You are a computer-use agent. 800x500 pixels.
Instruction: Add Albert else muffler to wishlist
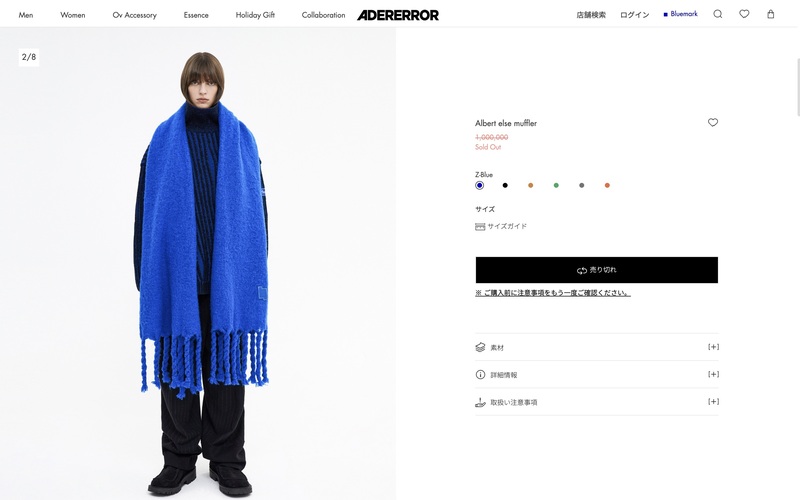(713, 122)
